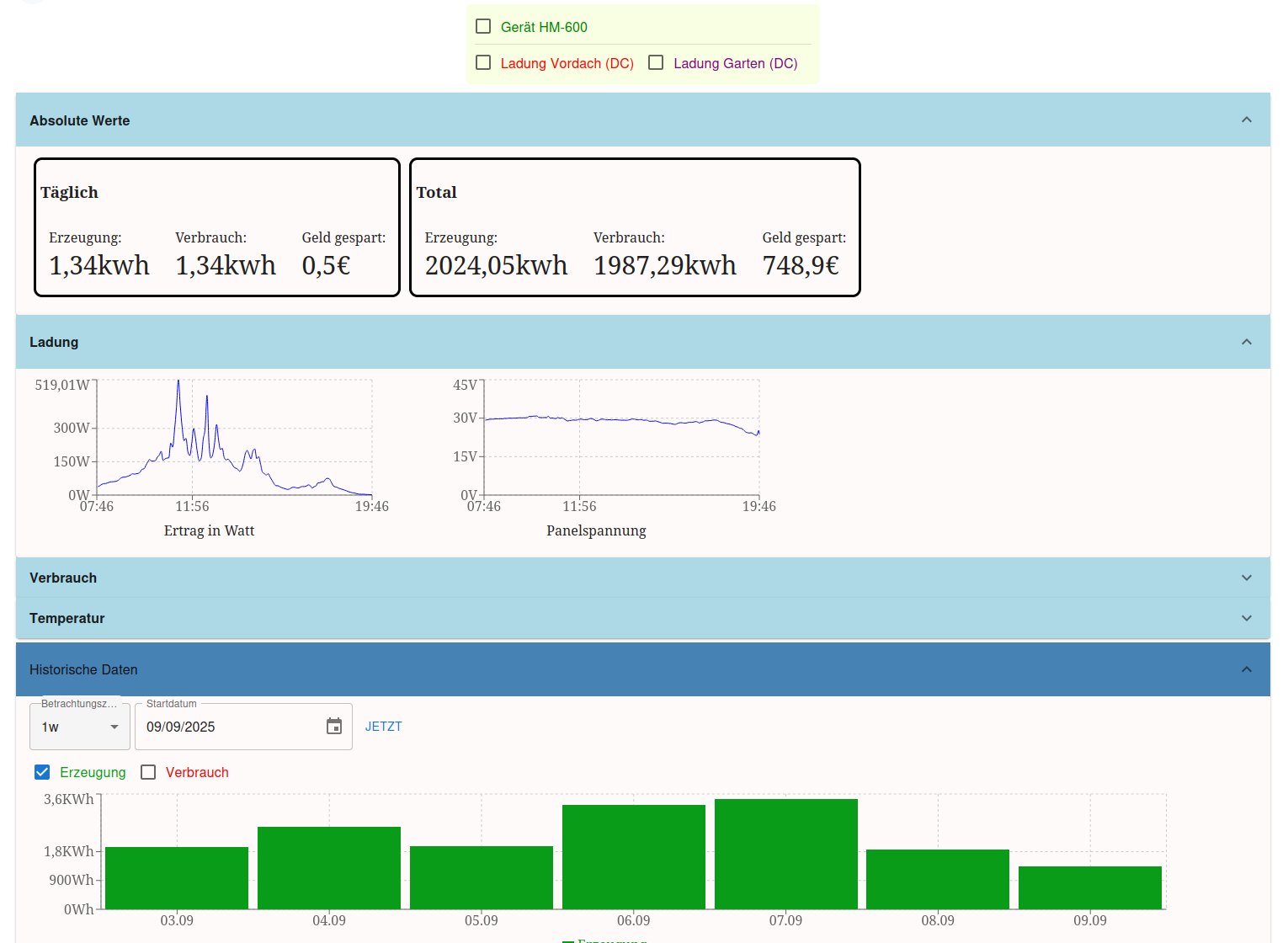Image resolution: width=1288 pixels, height=943 pixels.
Task: Click the Täglich card heading
Action: tap(69, 192)
